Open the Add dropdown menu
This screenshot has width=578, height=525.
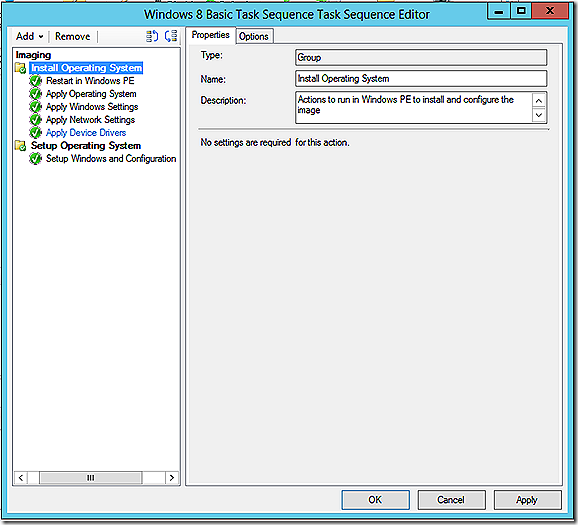[29, 36]
